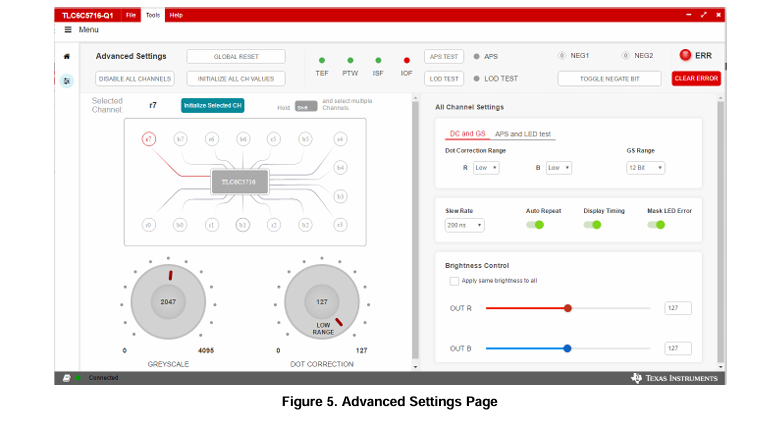Go to the Home page icon
The height and width of the screenshot is (428, 767).
pyautogui.click(x=66, y=57)
